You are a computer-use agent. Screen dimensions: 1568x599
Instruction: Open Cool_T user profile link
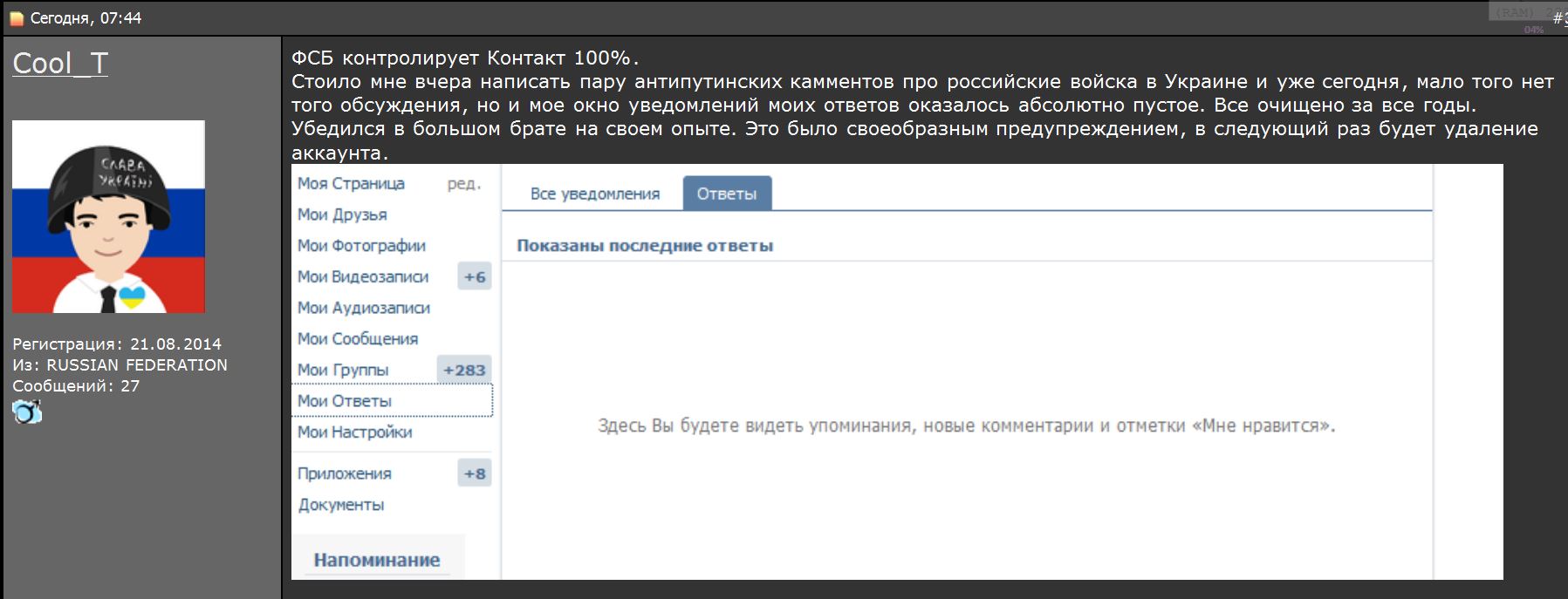(x=60, y=64)
